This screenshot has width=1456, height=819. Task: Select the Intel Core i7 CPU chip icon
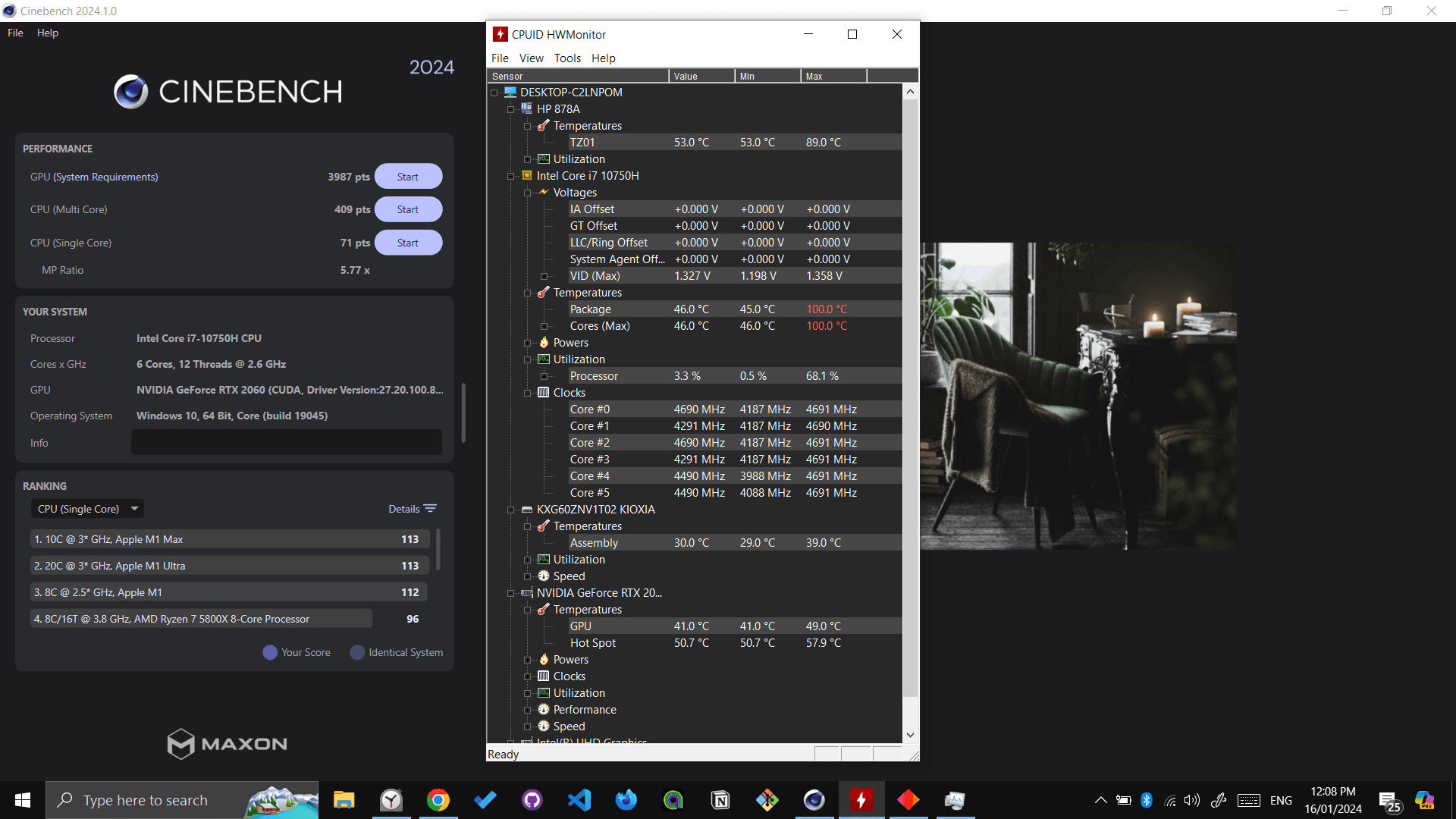(x=527, y=175)
